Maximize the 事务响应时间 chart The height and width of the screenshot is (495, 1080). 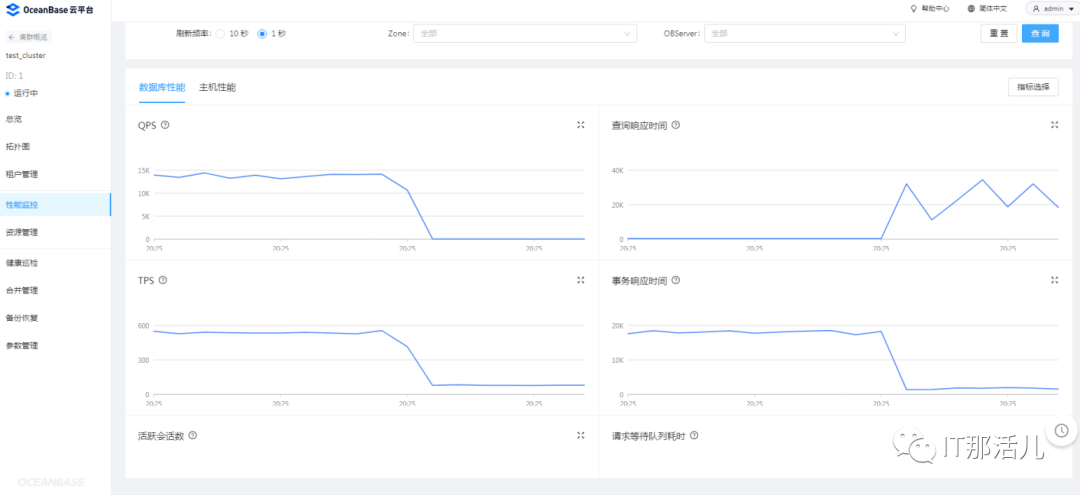[1054, 280]
